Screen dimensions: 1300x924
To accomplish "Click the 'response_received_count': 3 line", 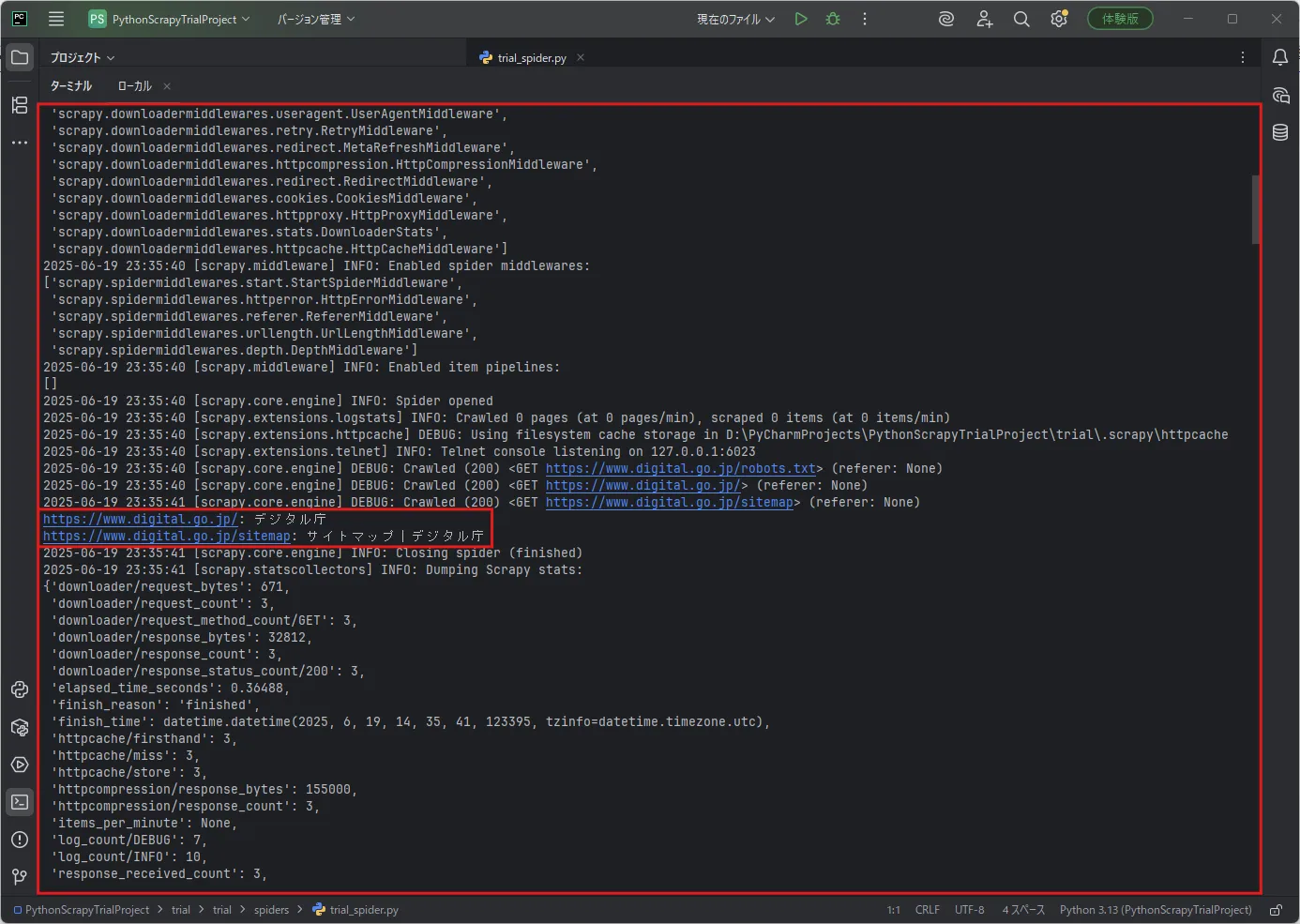I will [159, 873].
